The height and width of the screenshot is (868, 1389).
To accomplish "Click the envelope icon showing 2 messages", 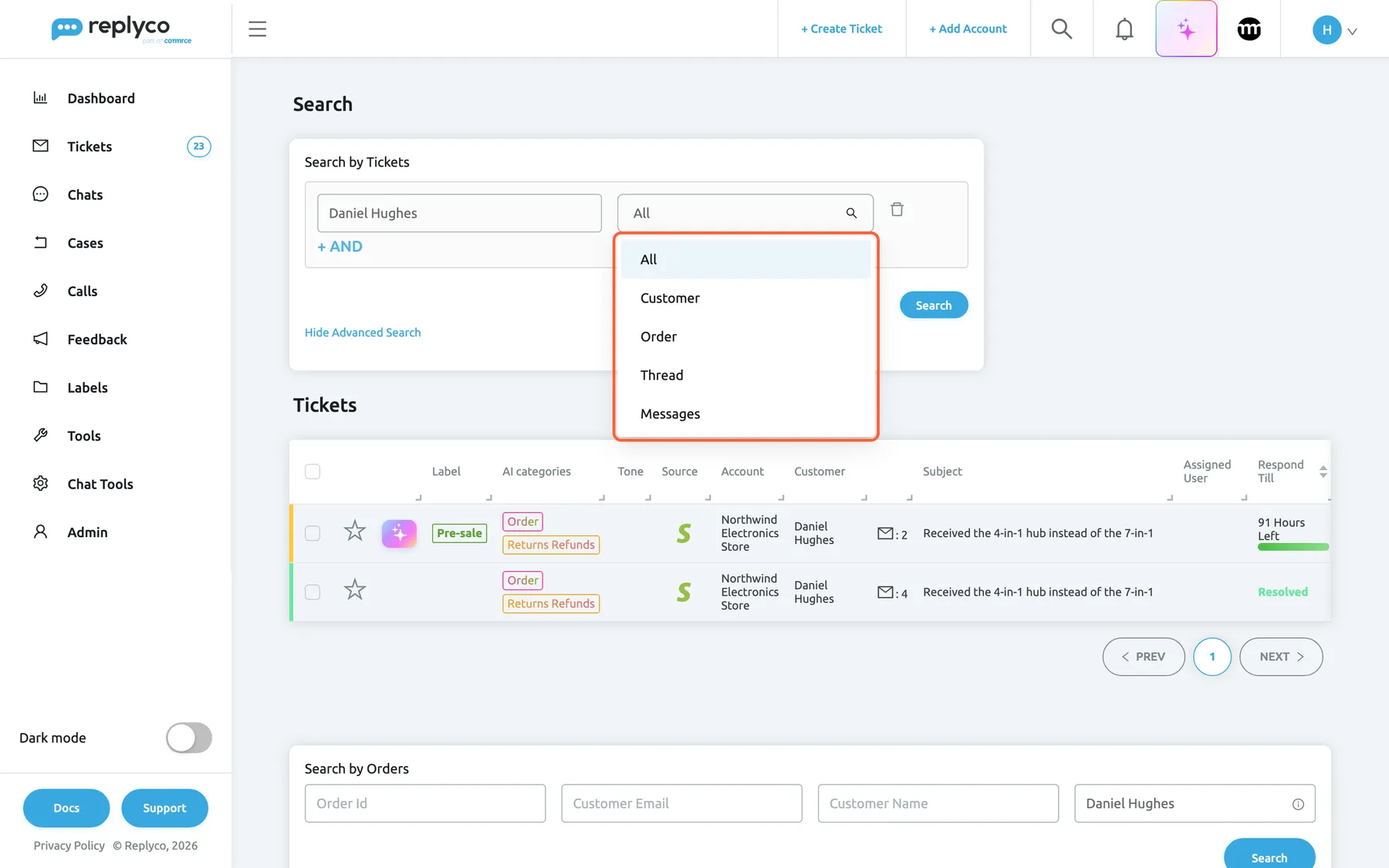I will tap(885, 533).
